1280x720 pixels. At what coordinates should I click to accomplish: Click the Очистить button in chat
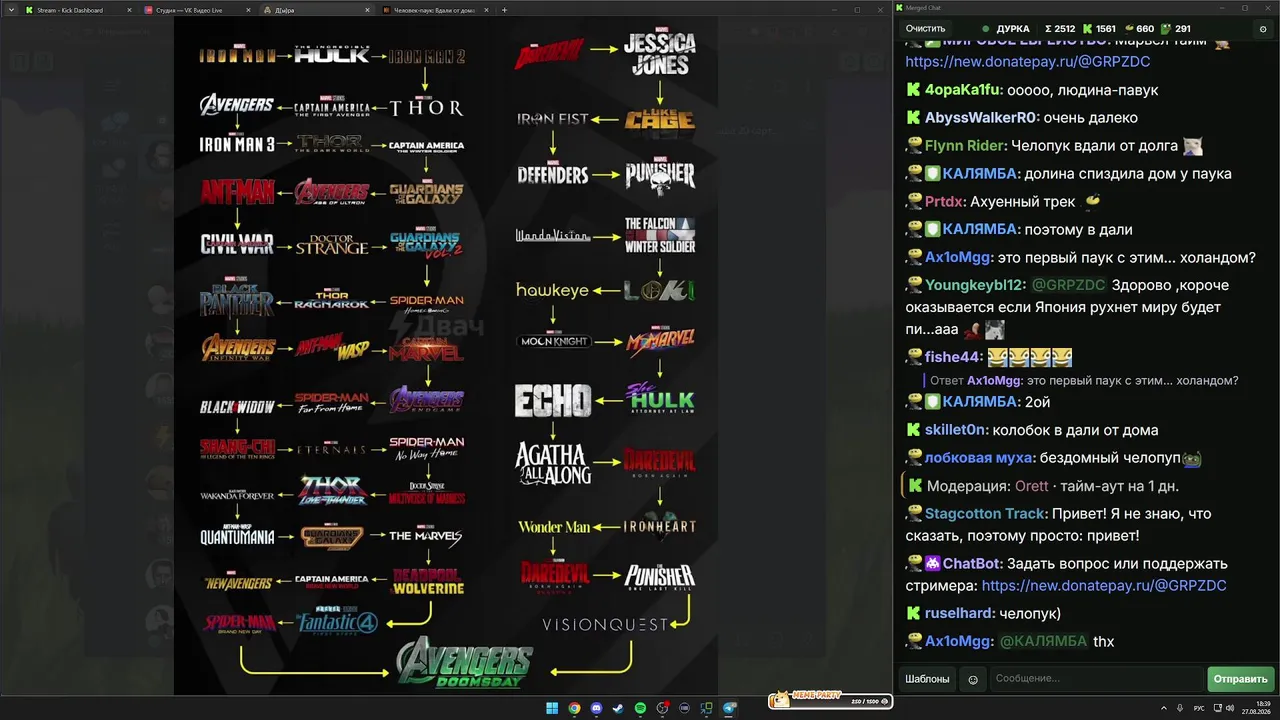[x=925, y=29]
